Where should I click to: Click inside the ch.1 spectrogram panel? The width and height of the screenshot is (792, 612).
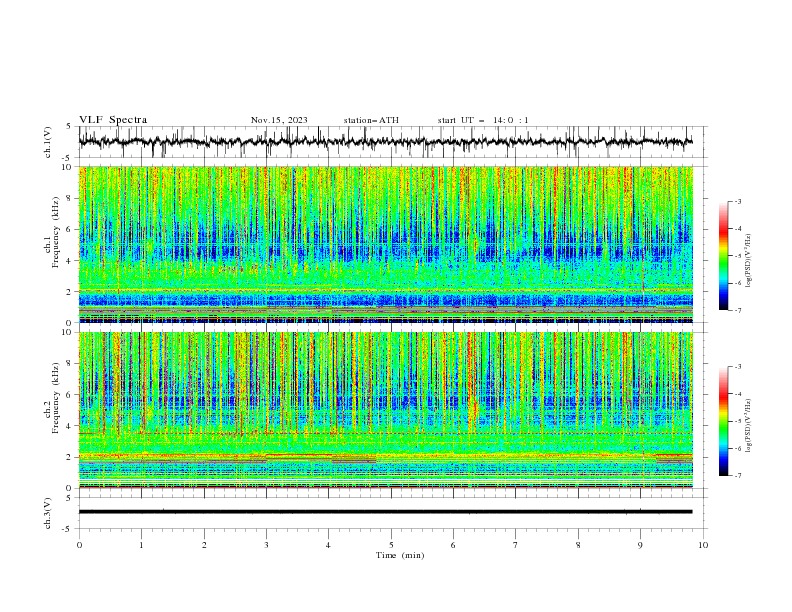coord(385,244)
